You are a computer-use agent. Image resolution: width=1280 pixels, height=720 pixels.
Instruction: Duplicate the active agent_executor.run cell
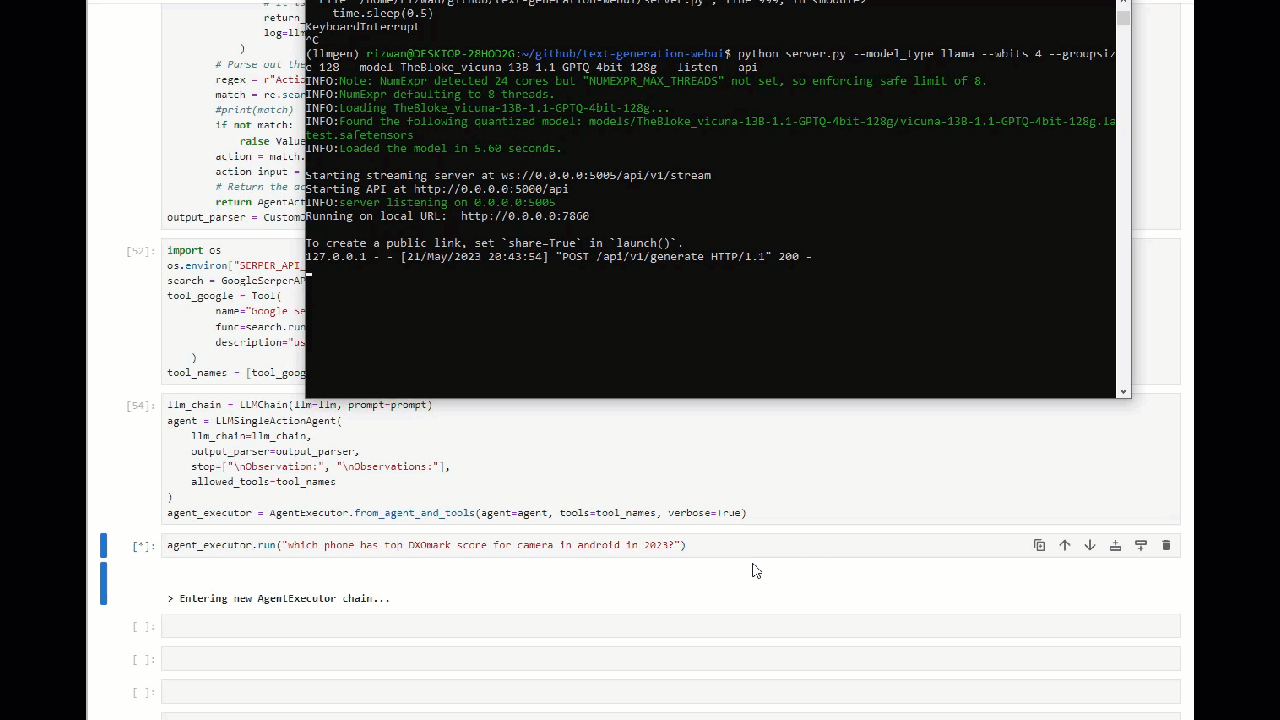coord(1039,545)
